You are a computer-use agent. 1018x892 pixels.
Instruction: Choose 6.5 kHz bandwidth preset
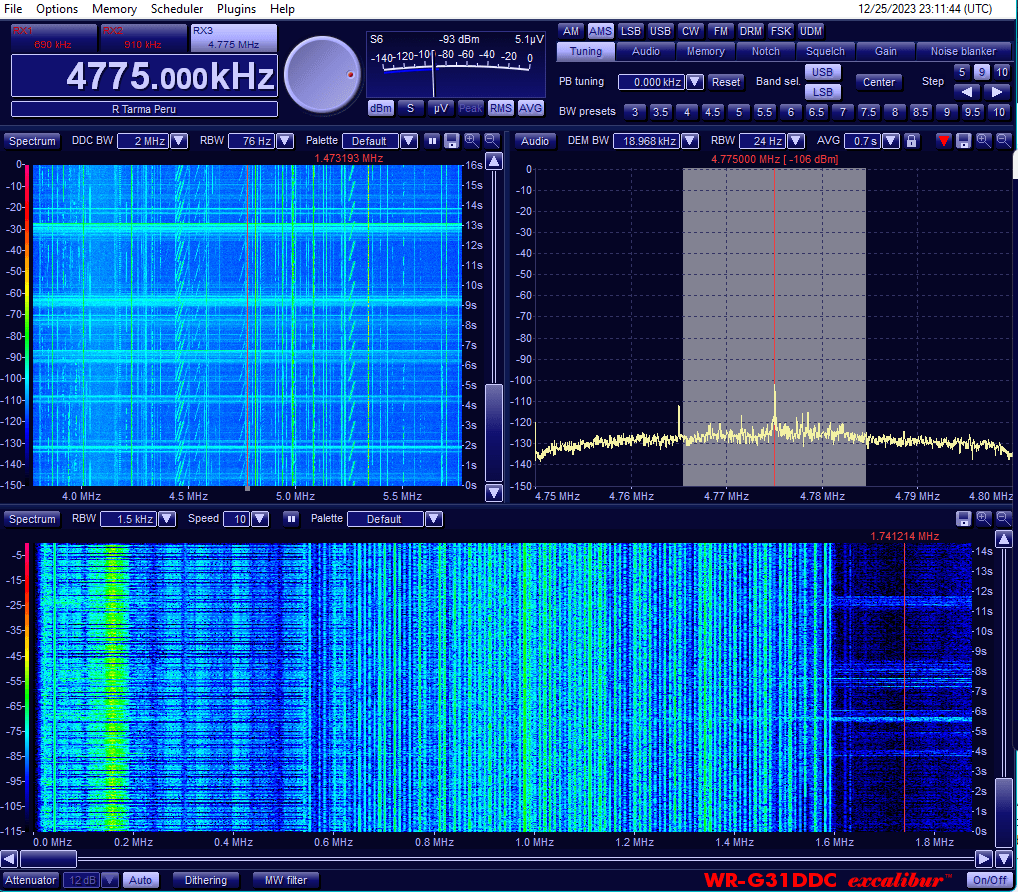click(816, 112)
